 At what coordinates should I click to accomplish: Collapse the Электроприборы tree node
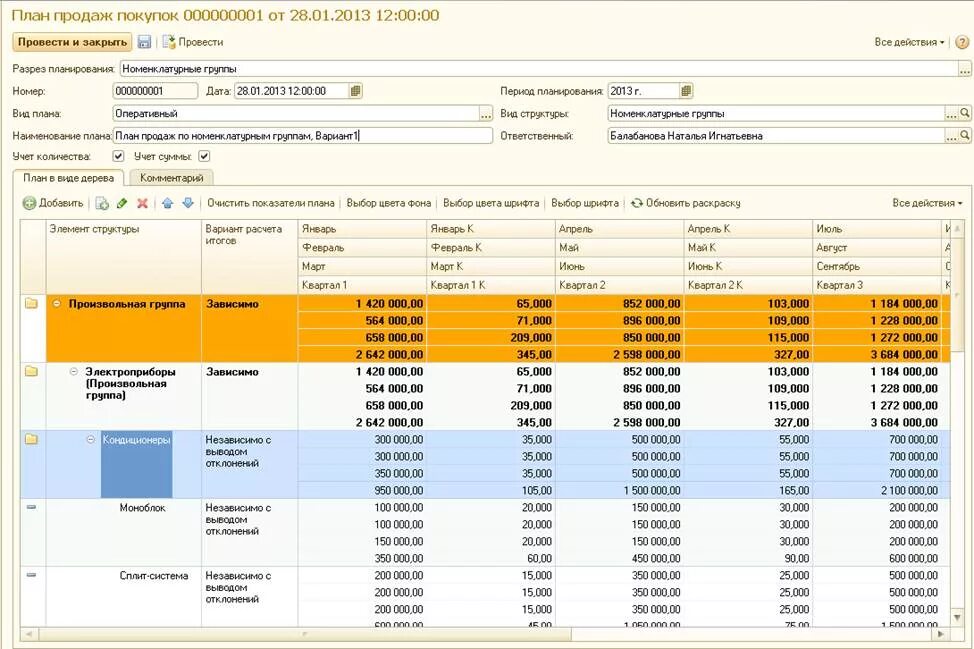click(74, 371)
